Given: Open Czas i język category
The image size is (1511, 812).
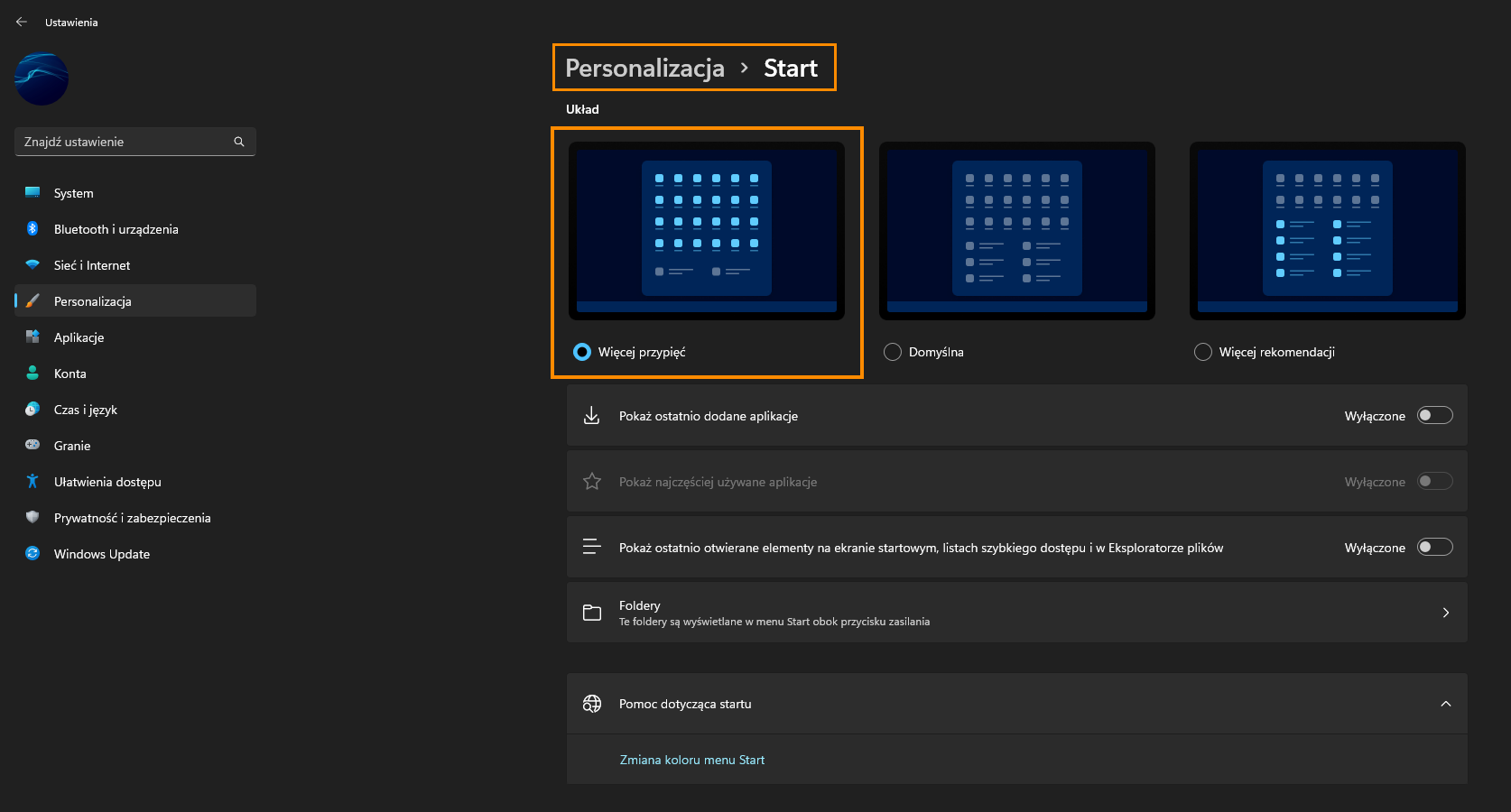Looking at the screenshot, I should click(x=135, y=409).
